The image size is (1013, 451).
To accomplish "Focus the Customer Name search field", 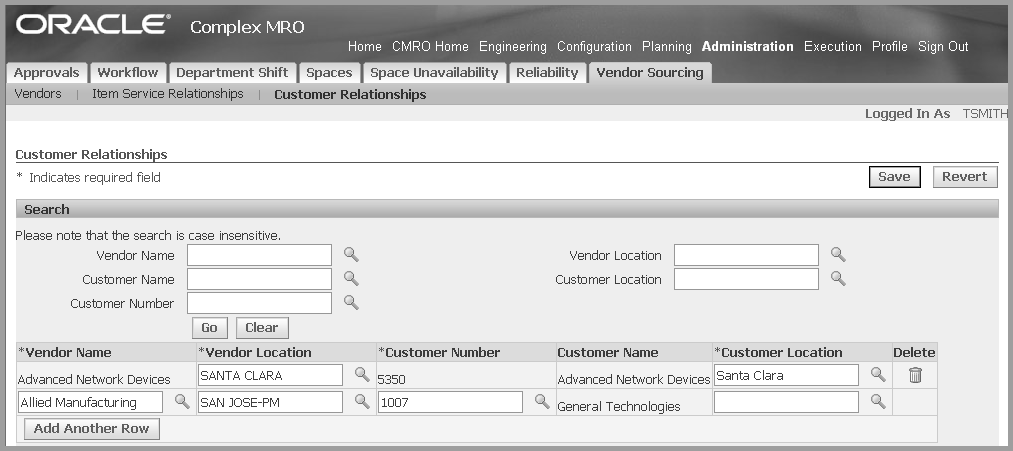I will 259,279.
